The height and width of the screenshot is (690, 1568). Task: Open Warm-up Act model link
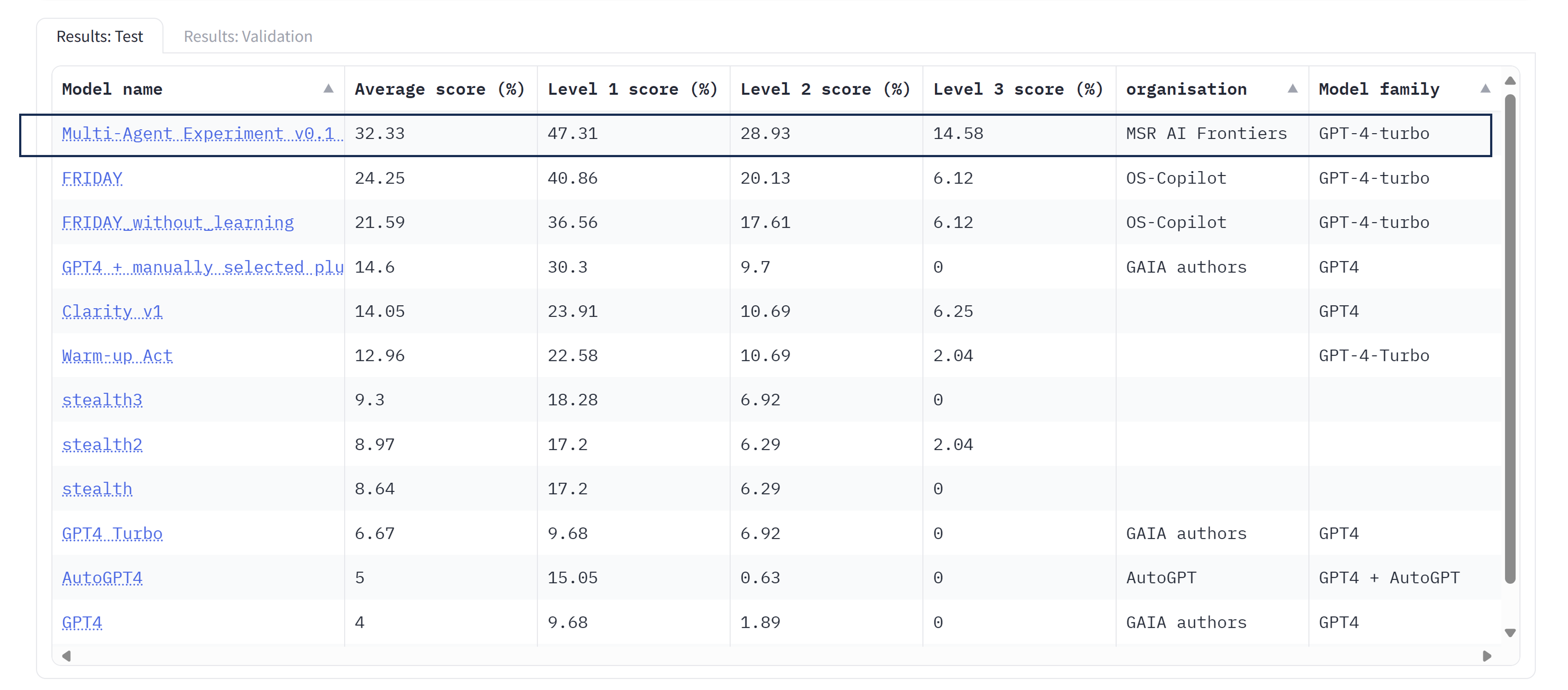point(117,356)
